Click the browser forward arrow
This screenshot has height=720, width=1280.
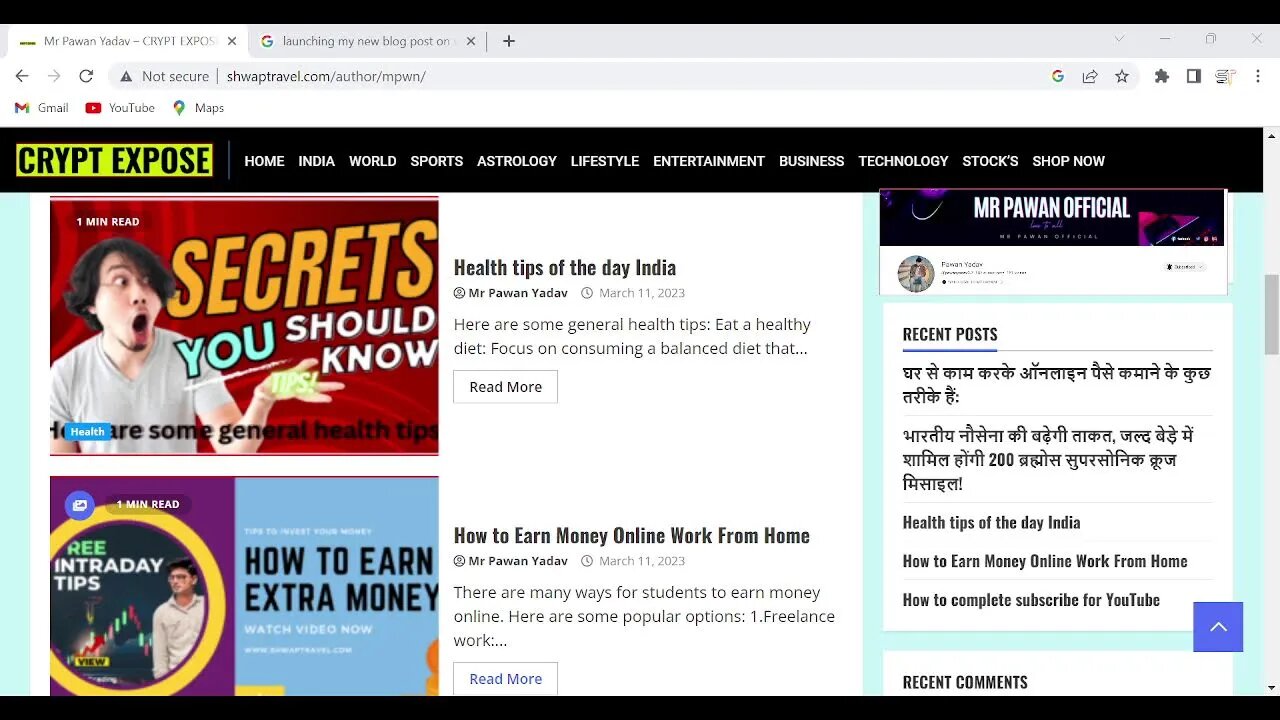(54, 76)
